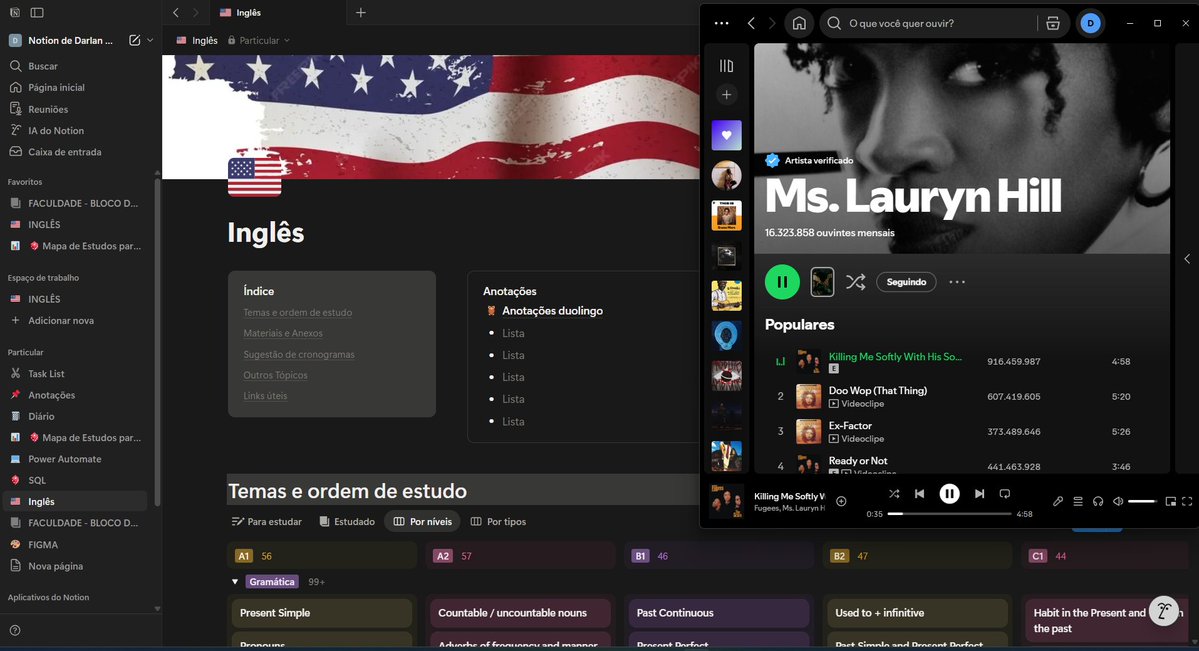Open Links úteis index link

point(265,395)
